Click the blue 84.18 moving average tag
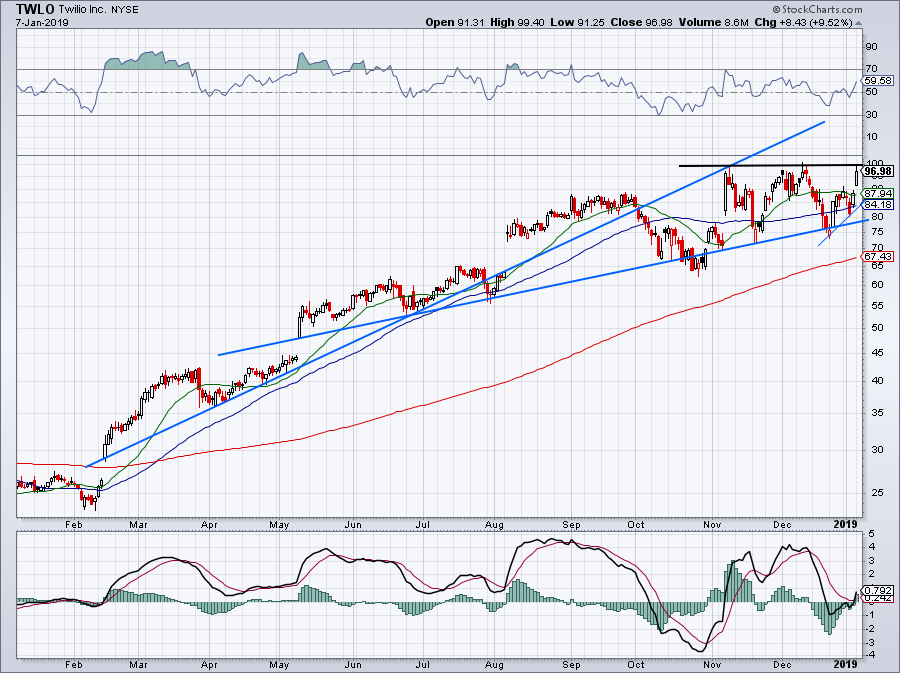 click(878, 204)
